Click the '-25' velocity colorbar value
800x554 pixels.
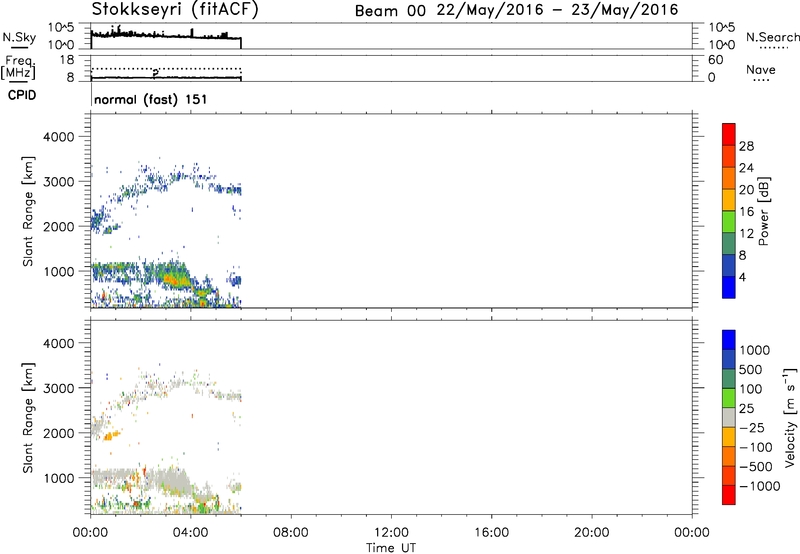752,428
